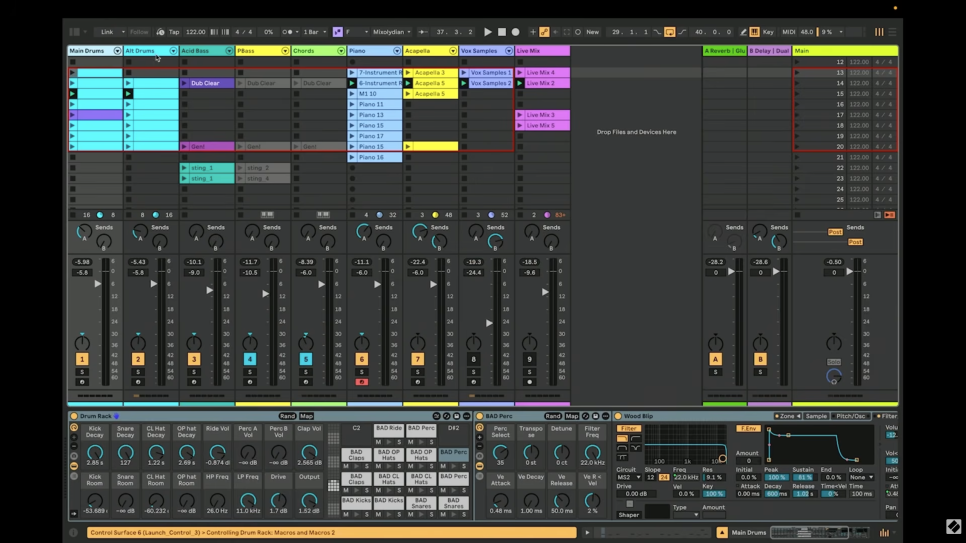Image resolution: width=966 pixels, height=543 pixels.
Task: Click the Tap tempo button
Action: [174, 32]
